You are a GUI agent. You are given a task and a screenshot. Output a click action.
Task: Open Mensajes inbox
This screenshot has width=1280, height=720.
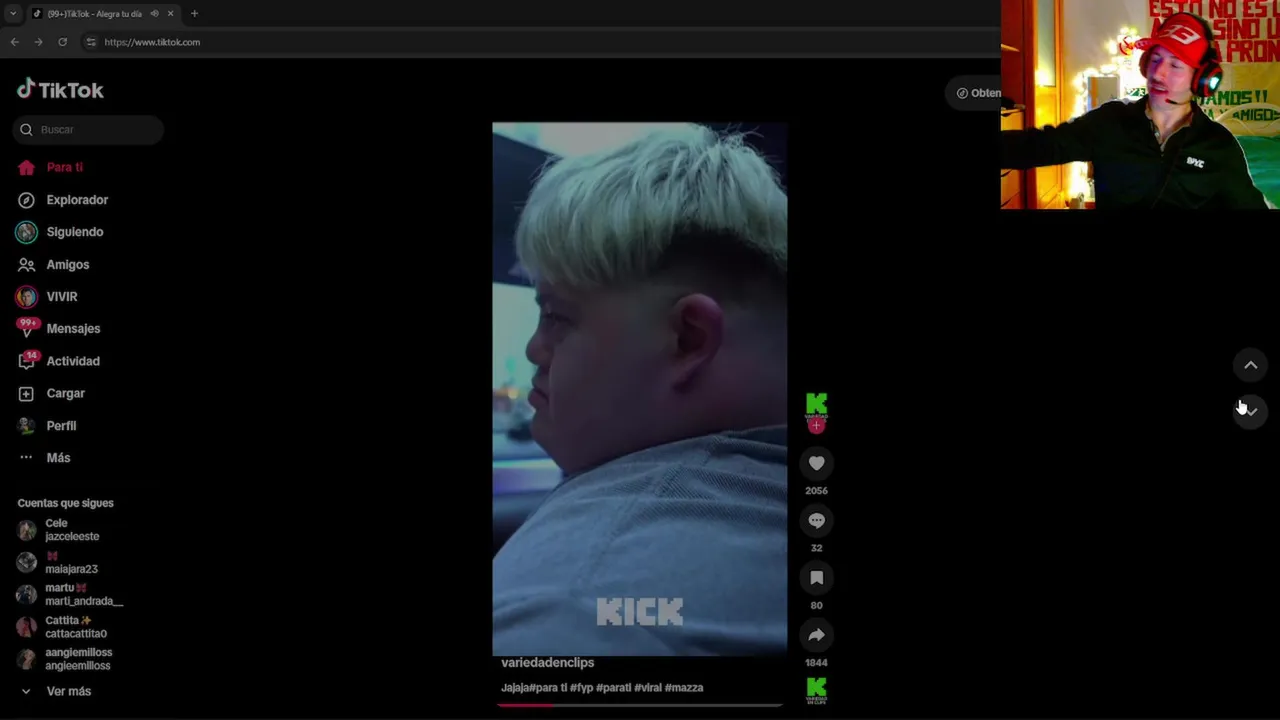(x=73, y=329)
